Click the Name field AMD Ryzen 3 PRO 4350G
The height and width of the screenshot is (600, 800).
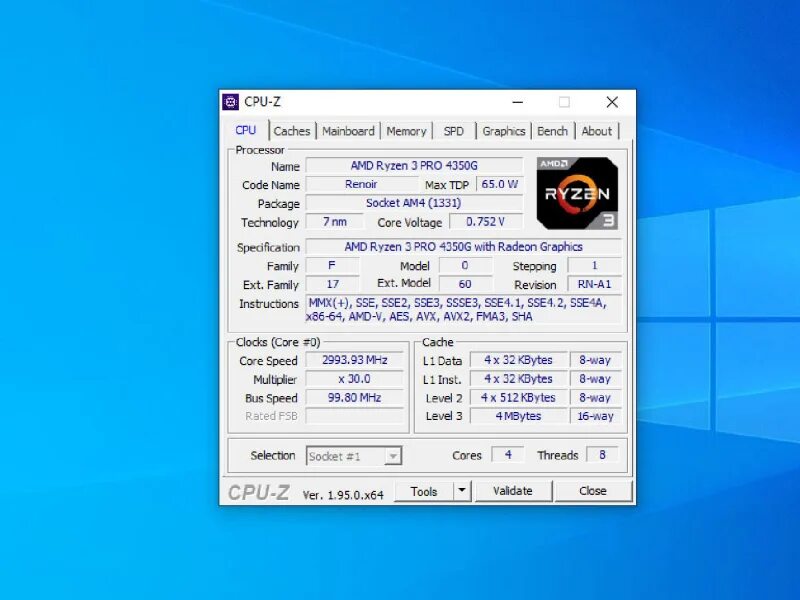tap(414, 166)
